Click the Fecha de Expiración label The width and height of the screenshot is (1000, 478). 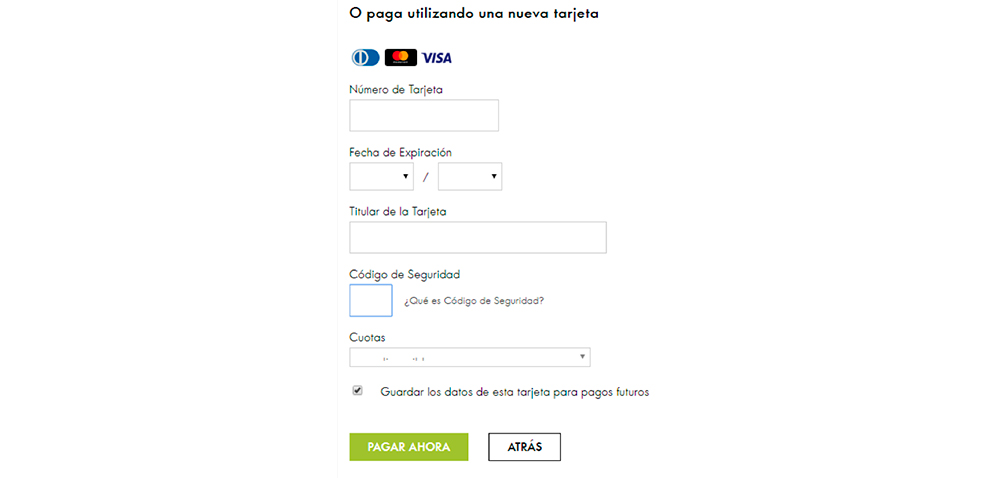pyautogui.click(x=401, y=152)
